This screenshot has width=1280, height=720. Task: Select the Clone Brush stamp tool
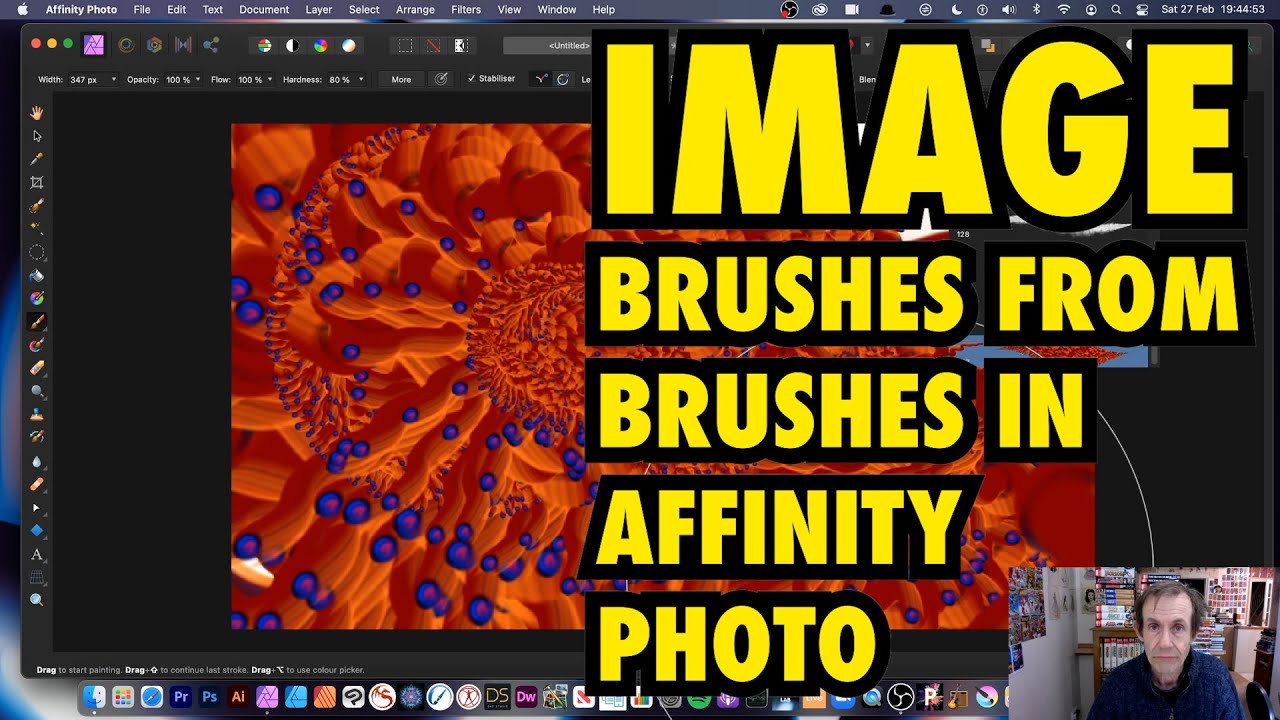[x=37, y=414]
